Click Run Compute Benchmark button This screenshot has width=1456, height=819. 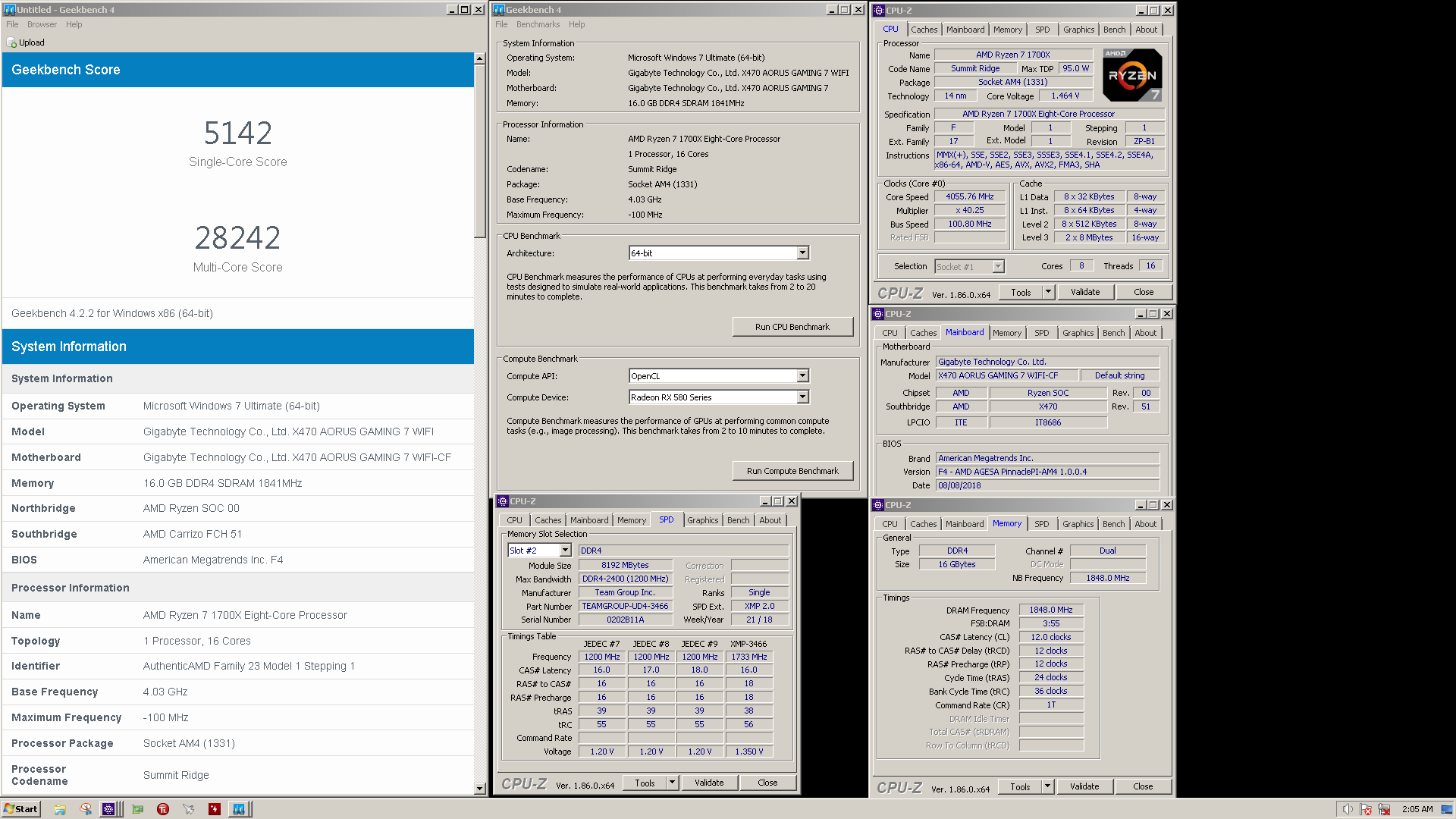(792, 471)
